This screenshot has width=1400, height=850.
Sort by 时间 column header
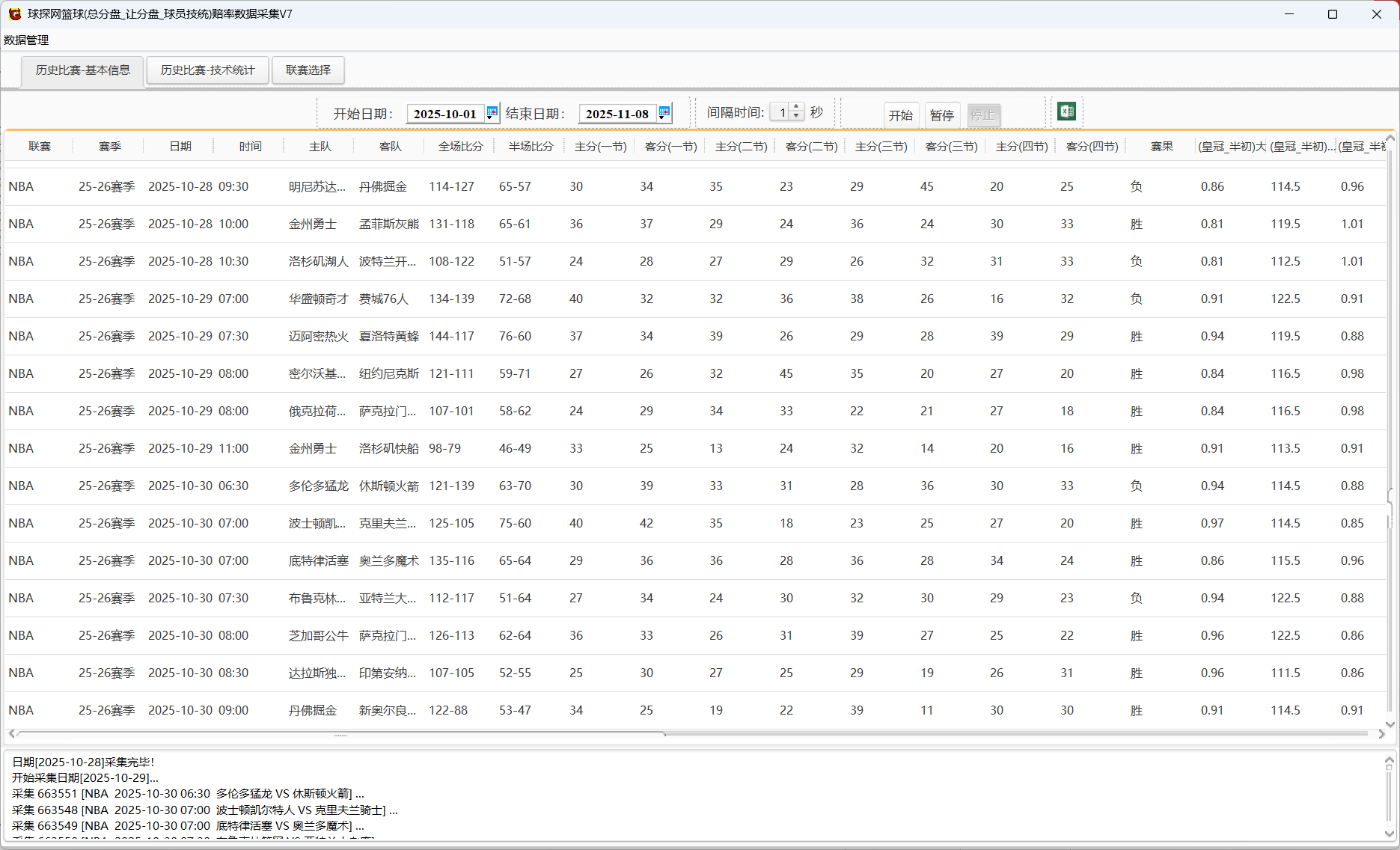pyautogui.click(x=251, y=147)
